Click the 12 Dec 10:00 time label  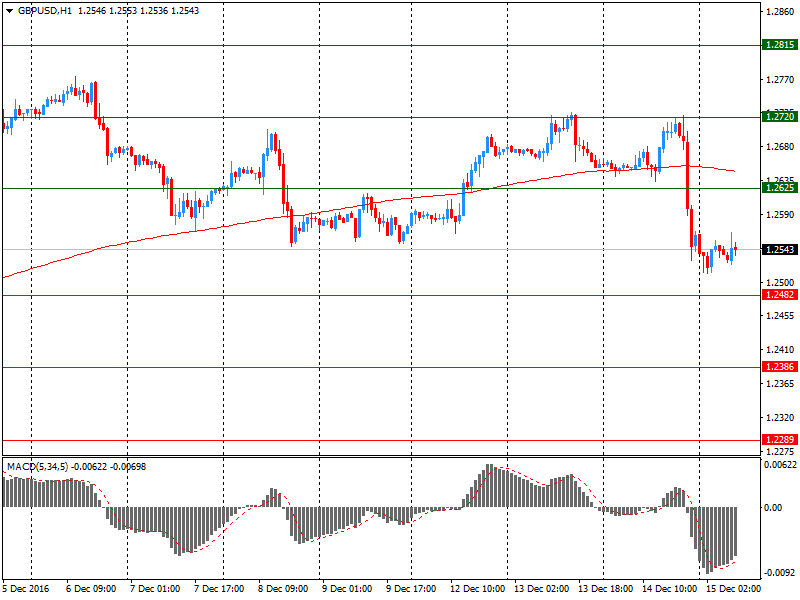click(478, 589)
